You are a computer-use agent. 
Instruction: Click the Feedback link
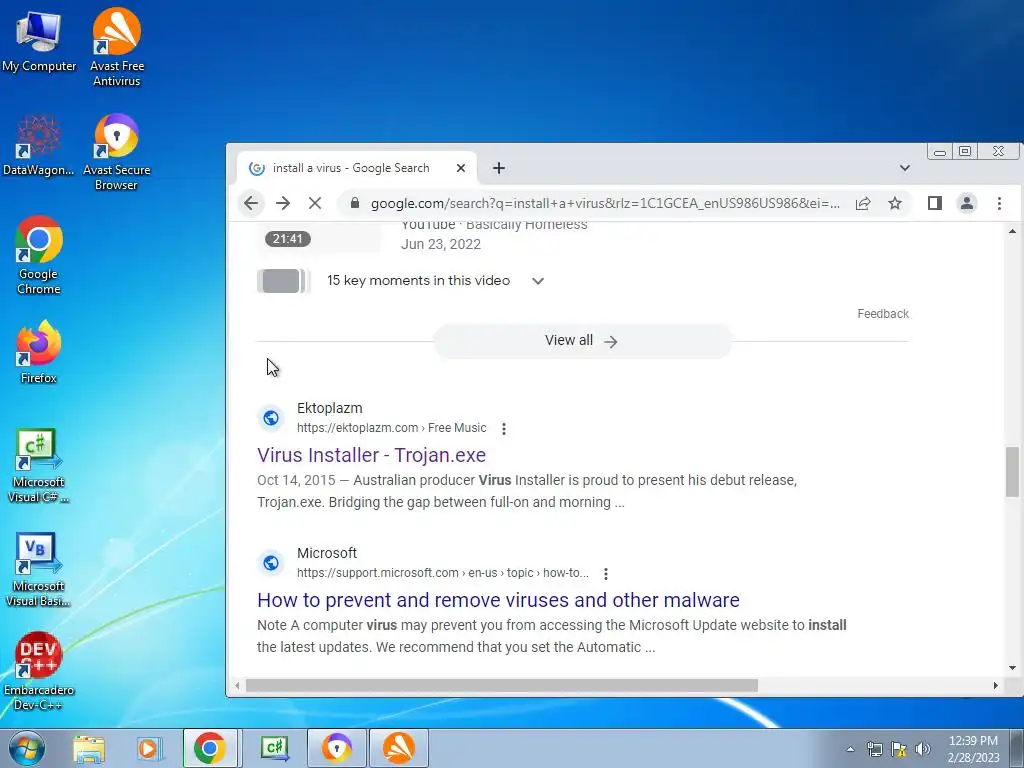(x=883, y=313)
